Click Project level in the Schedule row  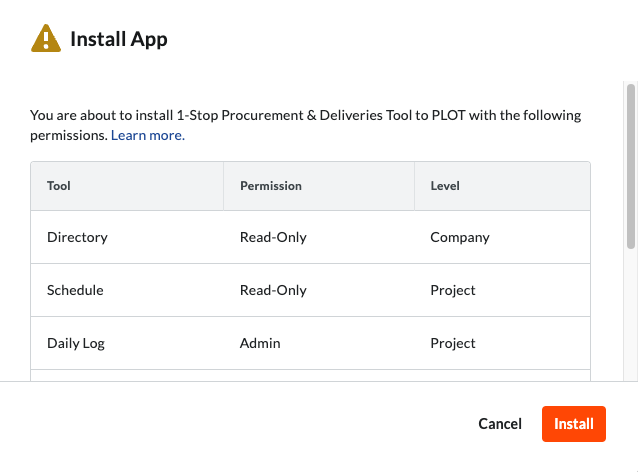453,290
